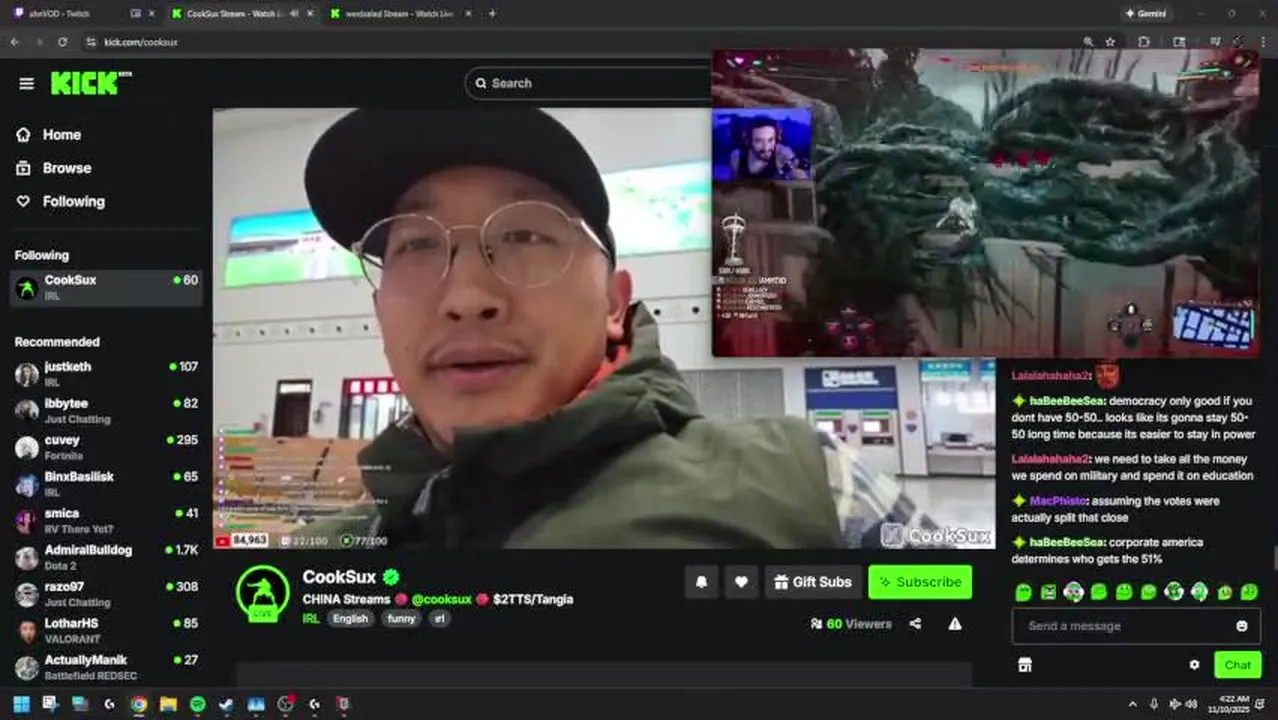The width and height of the screenshot is (1278, 720).
Task: Open razo97 recommended channel
Action: coord(106,594)
